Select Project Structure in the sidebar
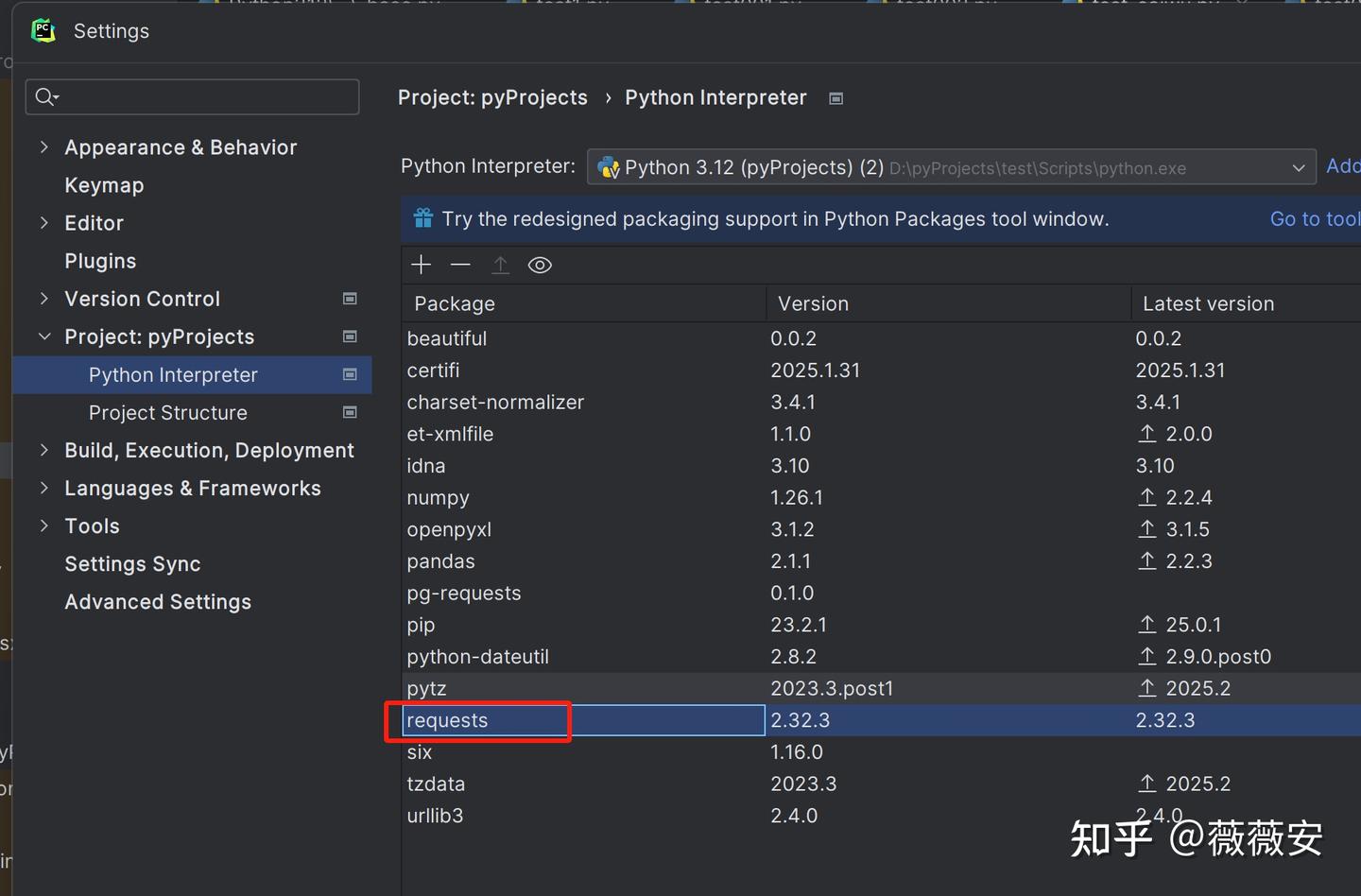This screenshot has height=896, width=1361. [168, 413]
